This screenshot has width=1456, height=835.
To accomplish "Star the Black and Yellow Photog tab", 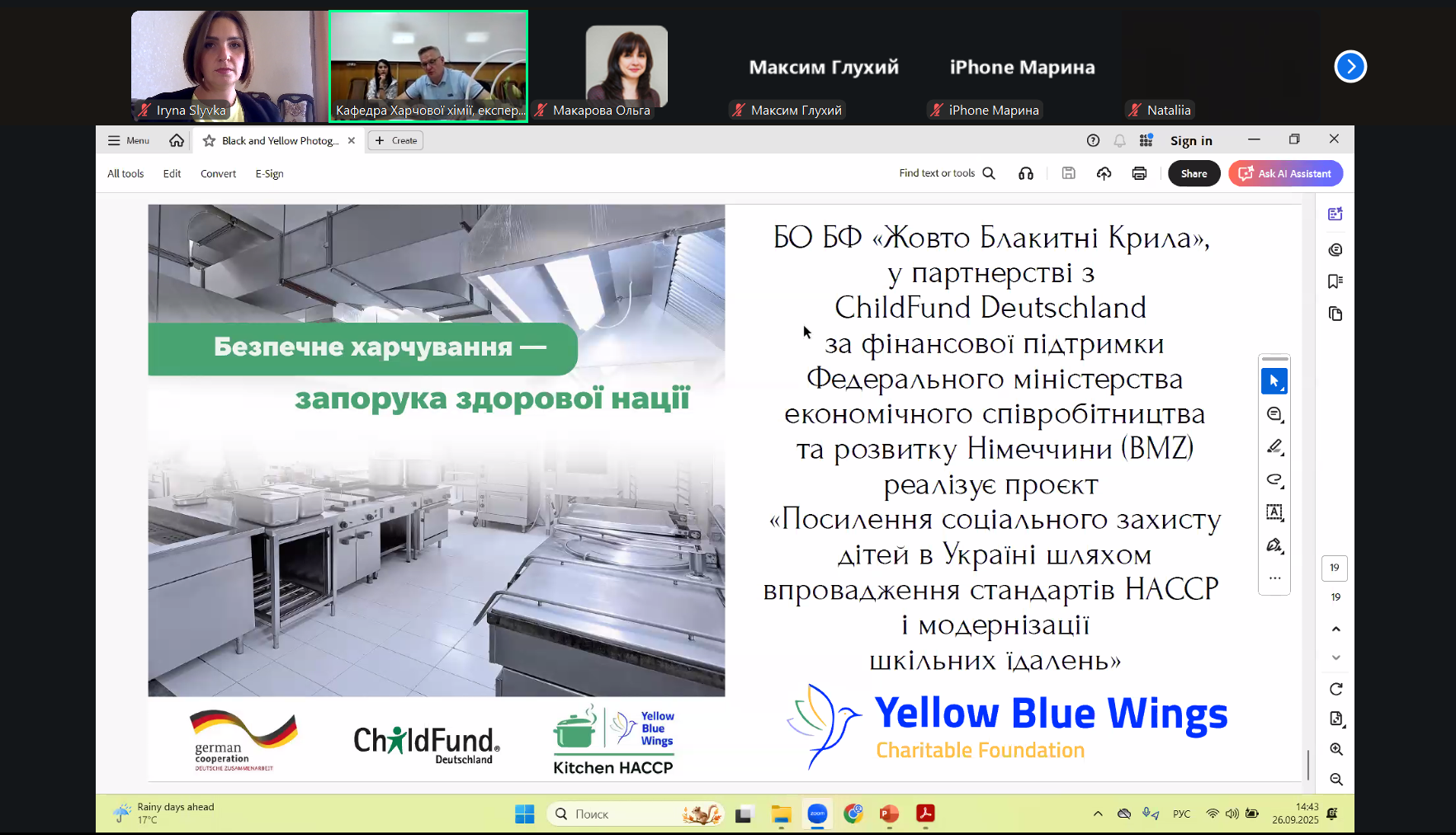I will point(209,141).
